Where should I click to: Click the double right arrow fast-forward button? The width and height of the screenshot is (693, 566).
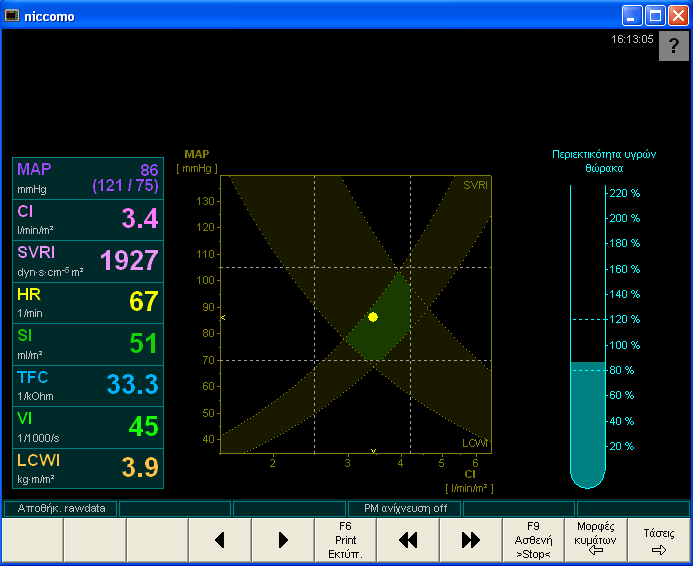(471, 539)
